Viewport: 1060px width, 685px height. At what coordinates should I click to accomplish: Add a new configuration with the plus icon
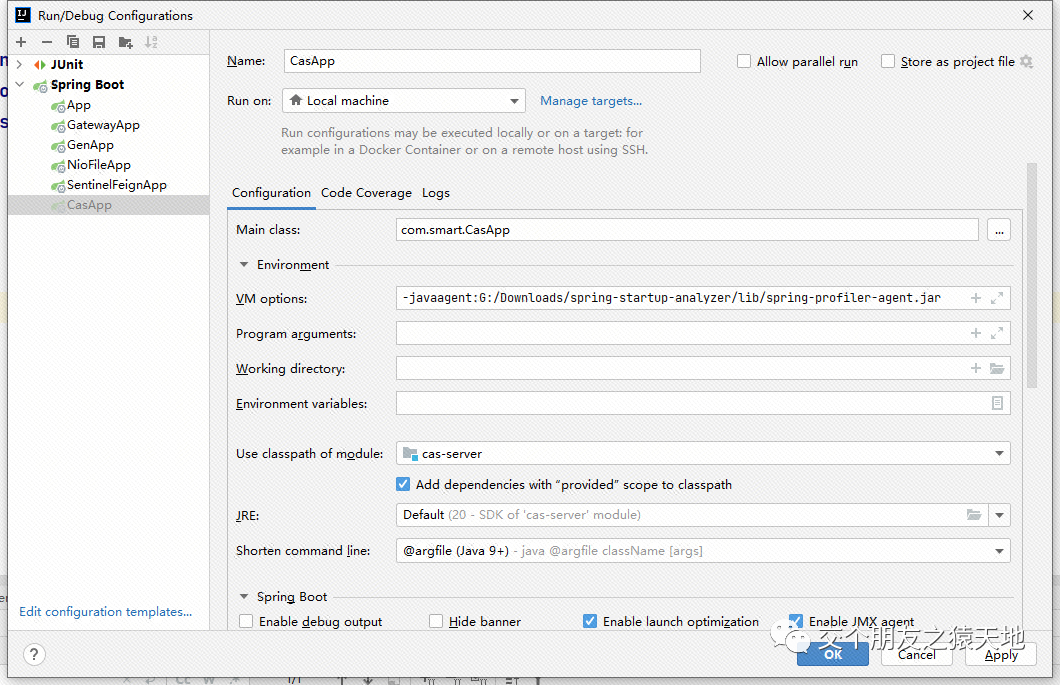[21, 42]
